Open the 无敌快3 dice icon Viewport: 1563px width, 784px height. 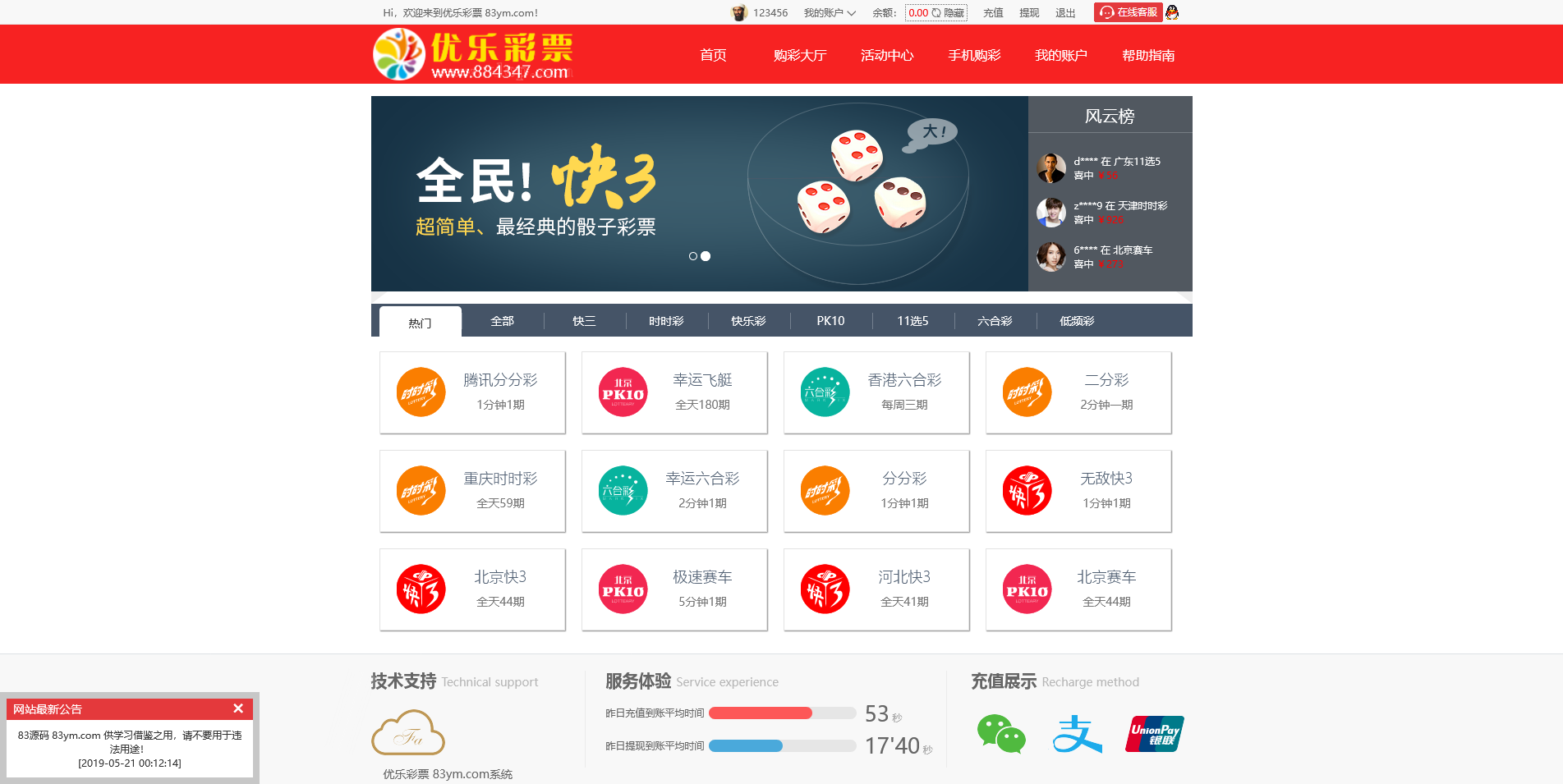[x=1027, y=491]
